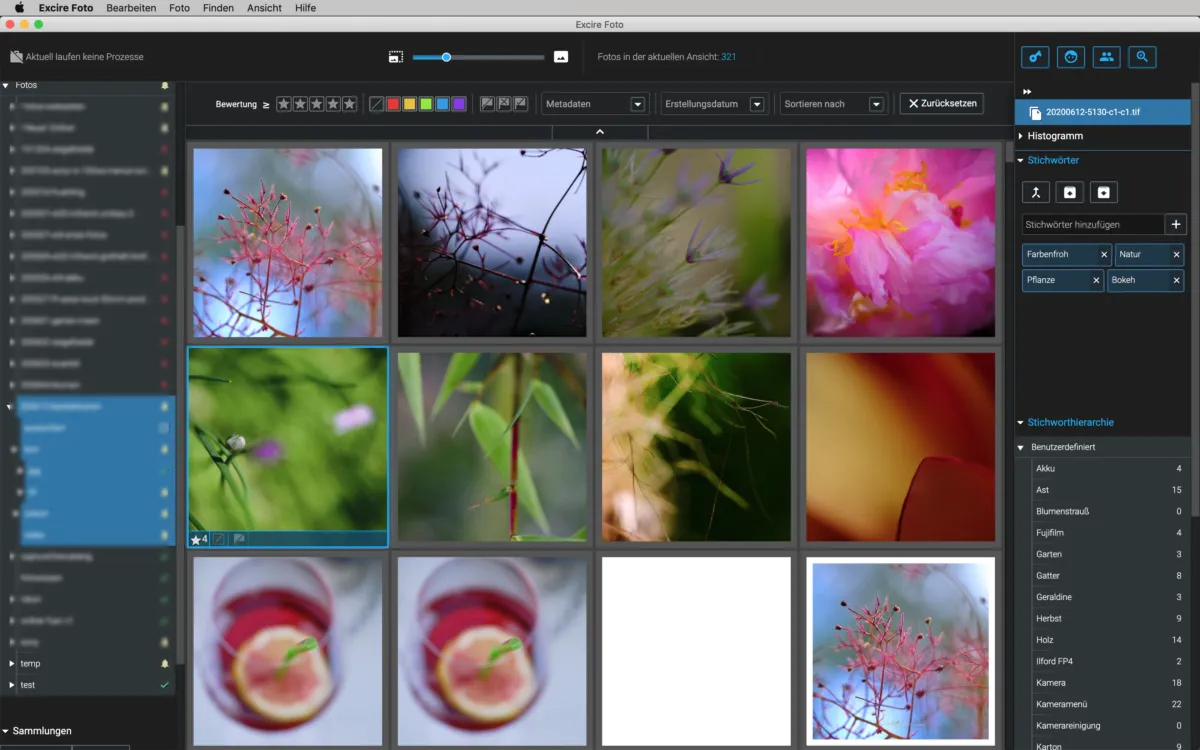
Task: Click the magnifier similarity search icon
Action: tap(1142, 57)
